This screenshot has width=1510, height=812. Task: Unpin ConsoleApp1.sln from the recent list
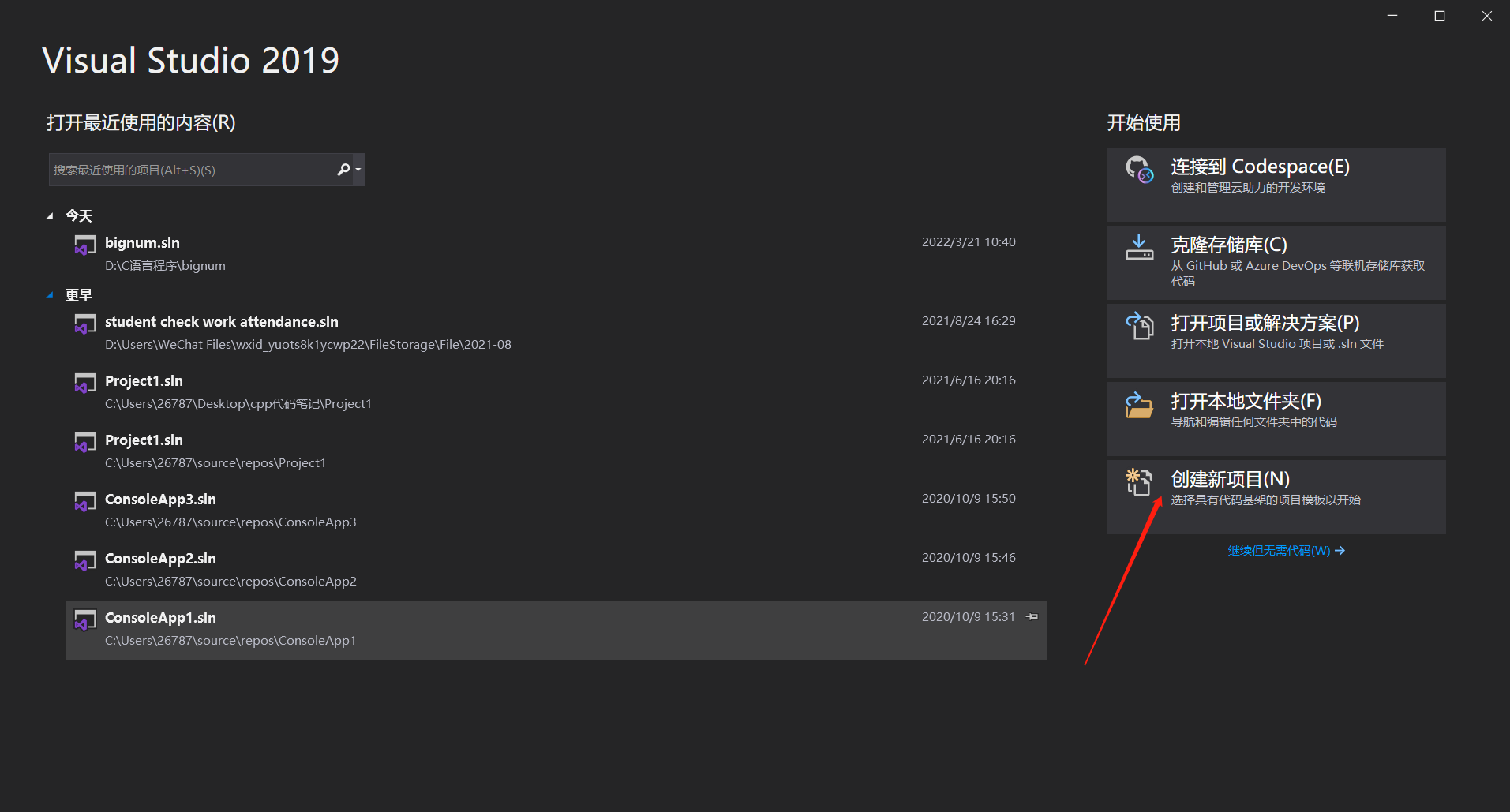tap(1032, 616)
